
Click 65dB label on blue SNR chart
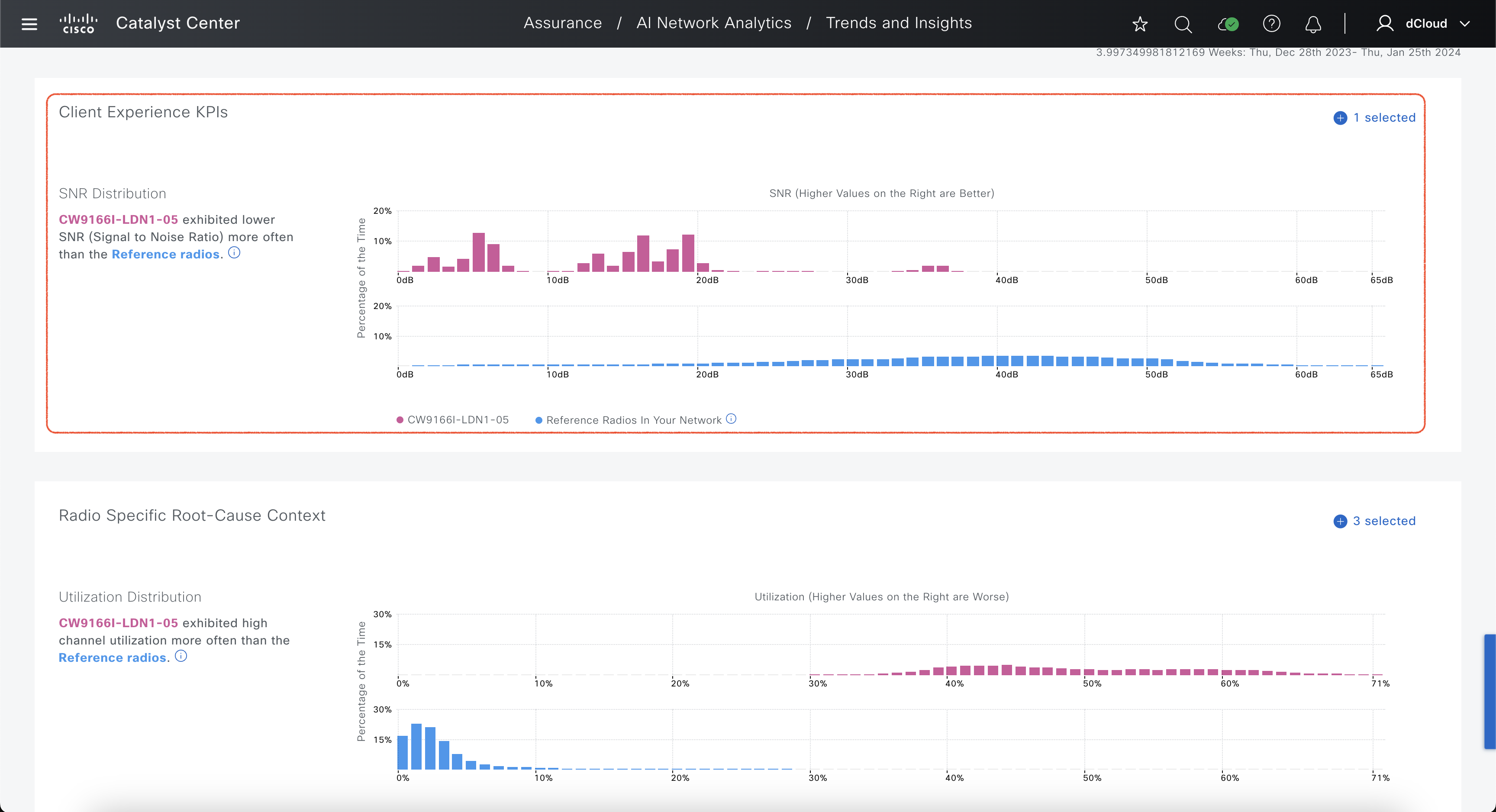click(x=1382, y=375)
